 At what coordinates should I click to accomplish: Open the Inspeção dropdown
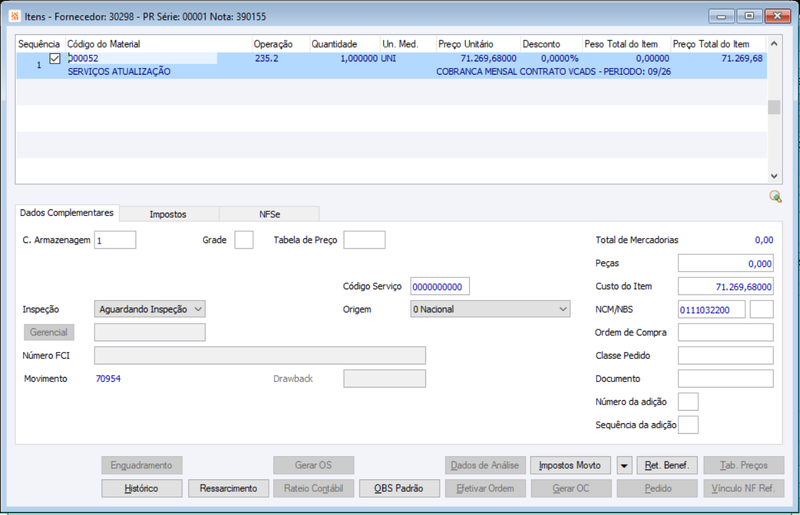(x=149, y=309)
